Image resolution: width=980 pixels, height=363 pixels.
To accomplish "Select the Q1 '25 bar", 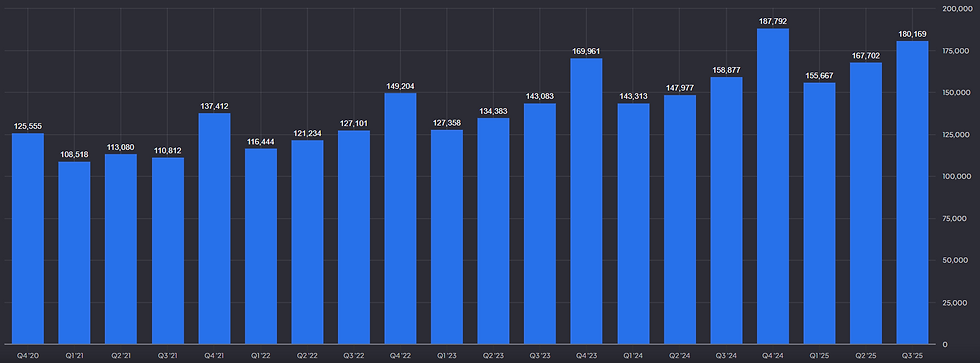I will (x=820, y=214).
